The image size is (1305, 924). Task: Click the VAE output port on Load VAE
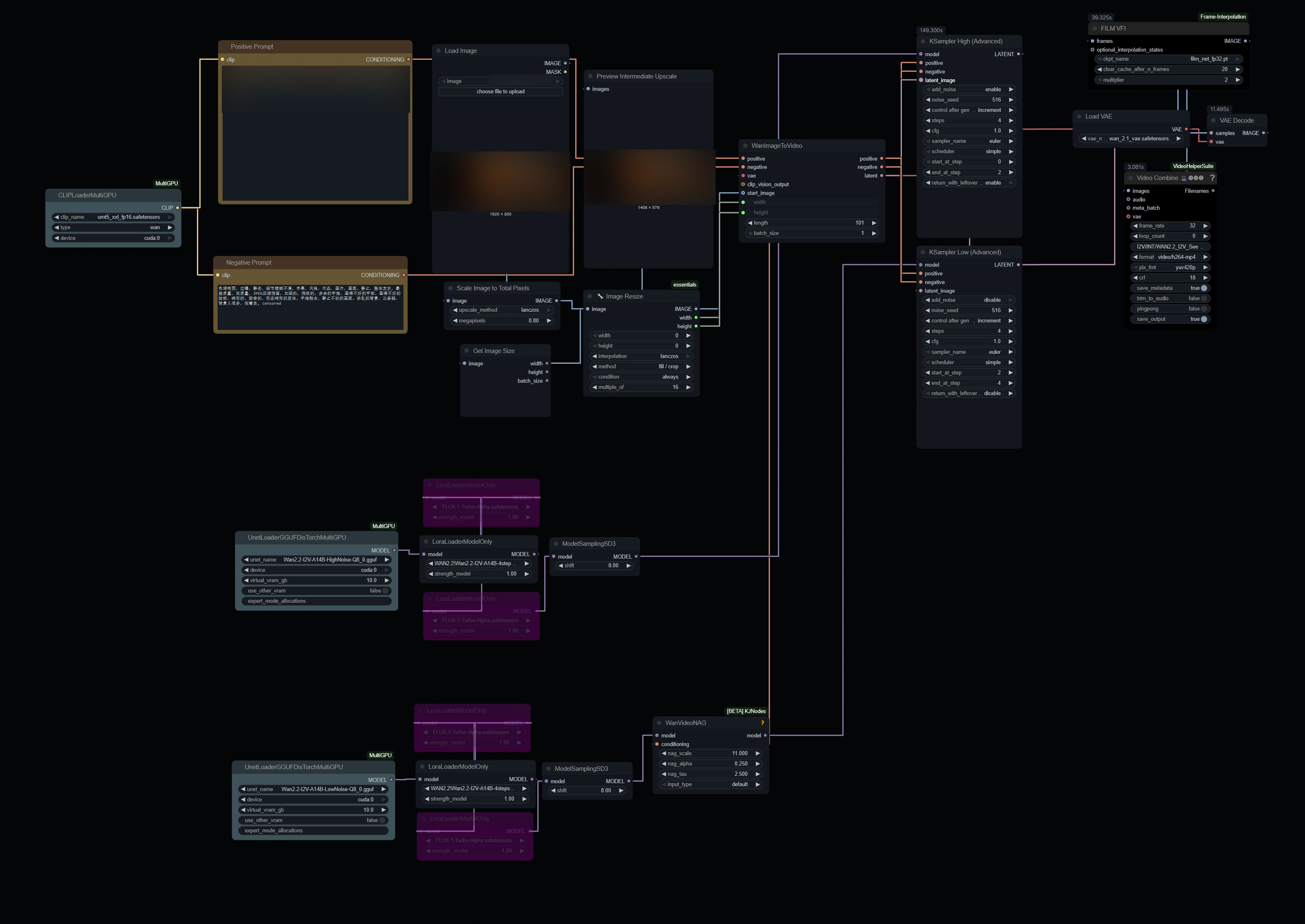coord(1186,129)
